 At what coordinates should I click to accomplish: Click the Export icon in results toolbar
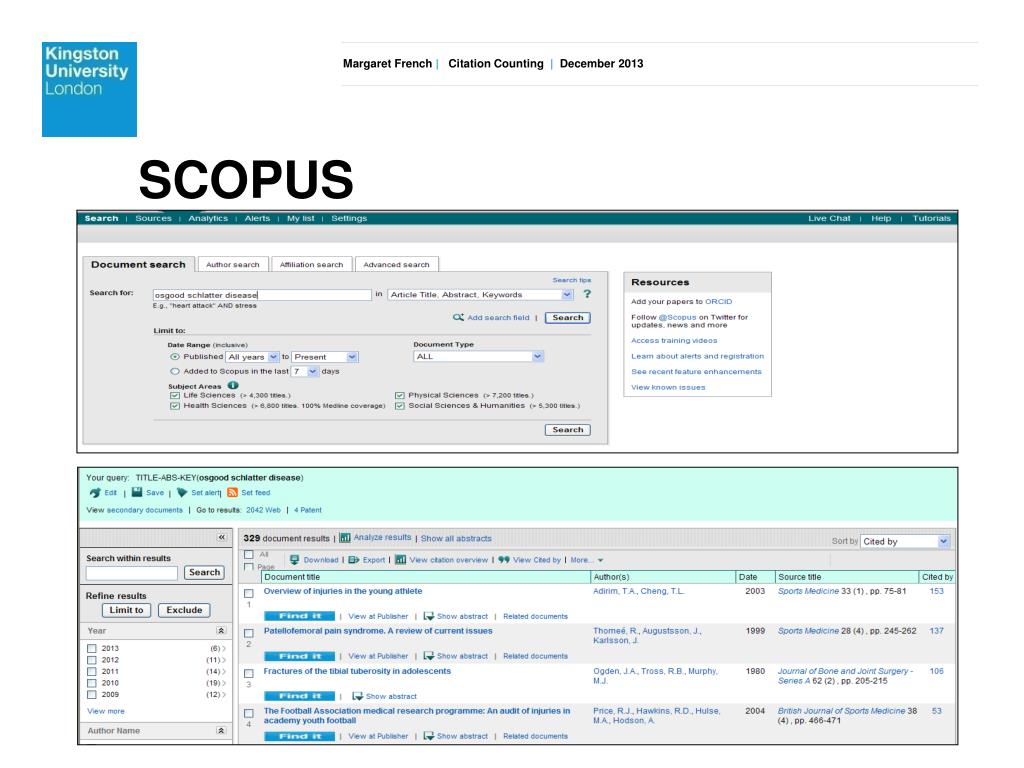[354, 560]
